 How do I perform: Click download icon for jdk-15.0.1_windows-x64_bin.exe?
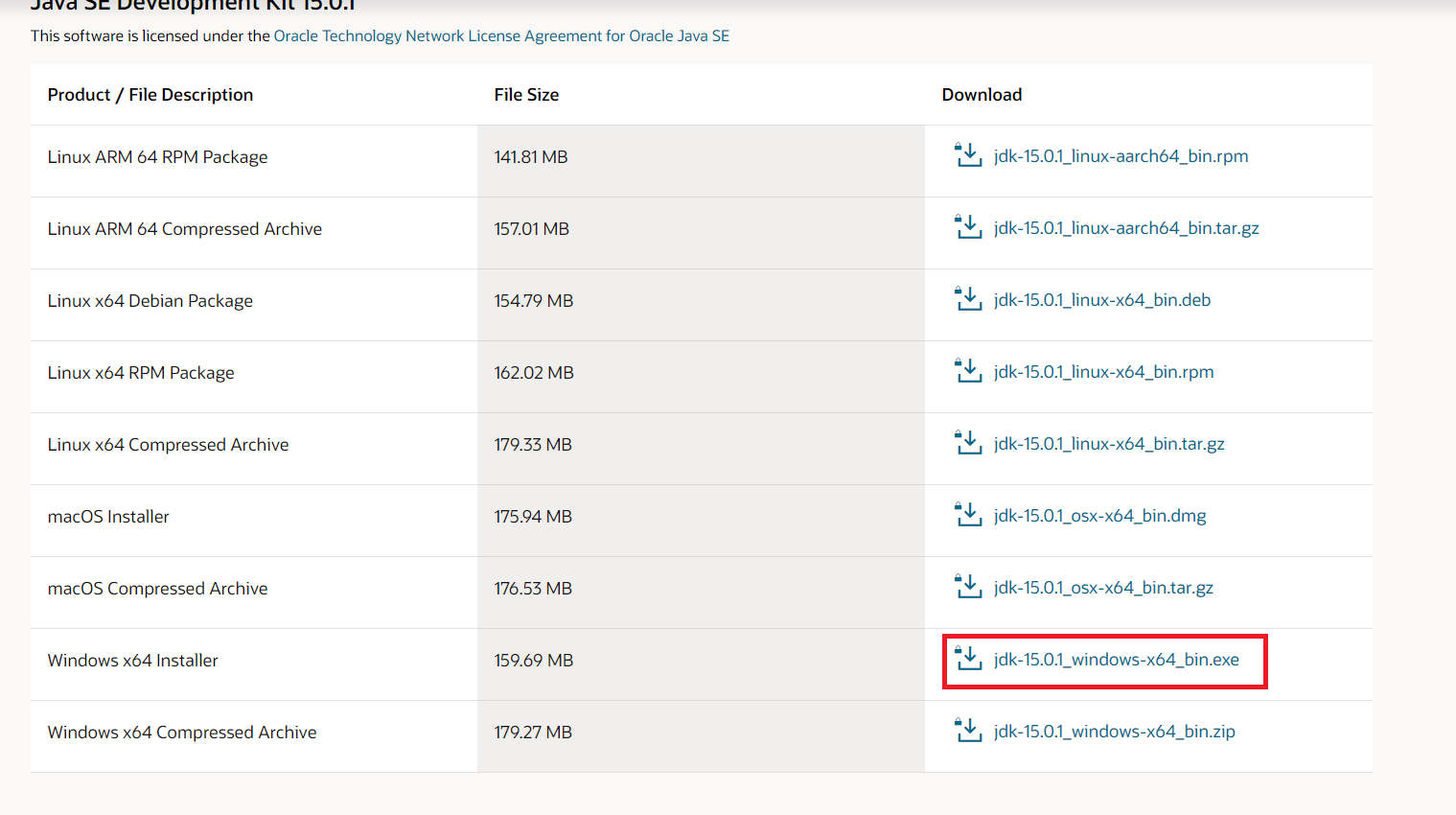(968, 658)
